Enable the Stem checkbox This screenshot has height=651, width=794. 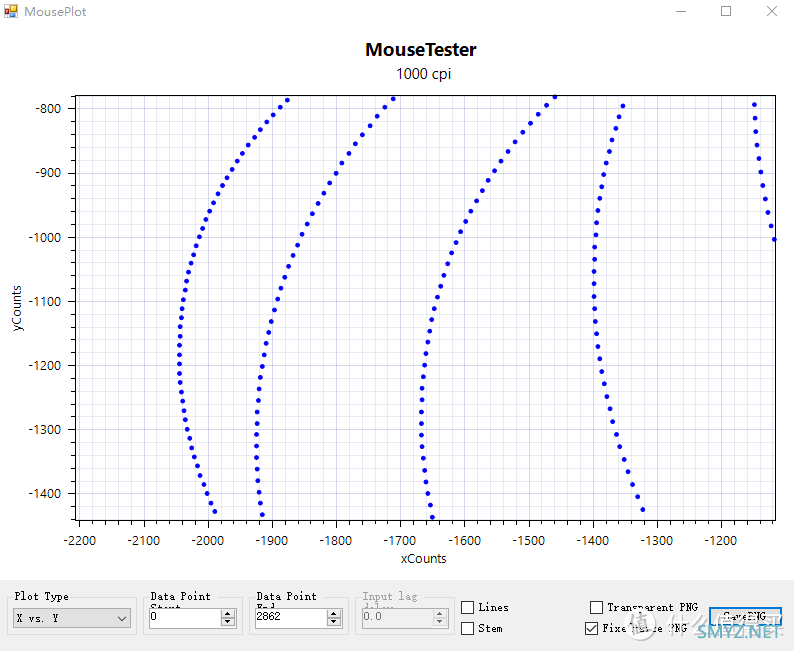[x=468, y=628]
